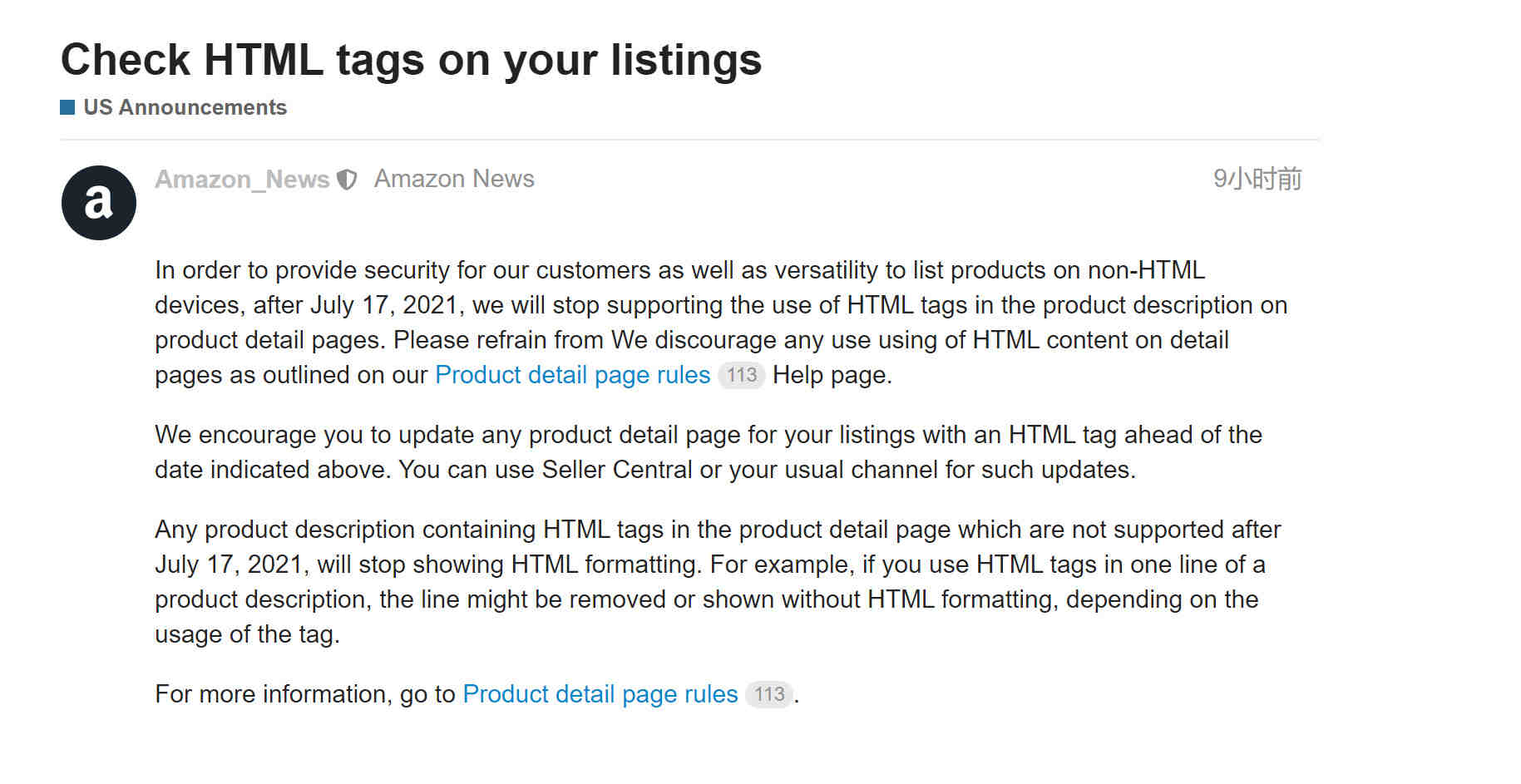Click the paragraph starting 'Any product description'
The height and width of the screenshot is (784, 1521).
718,582
